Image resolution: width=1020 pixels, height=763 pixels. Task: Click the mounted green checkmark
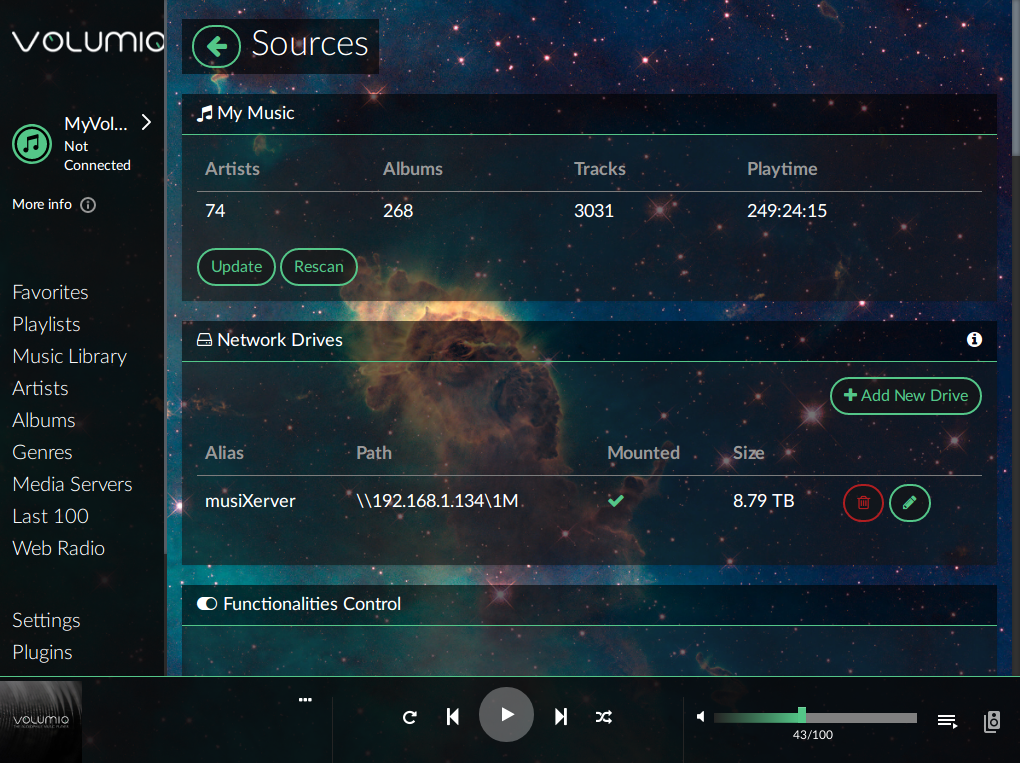616,501
